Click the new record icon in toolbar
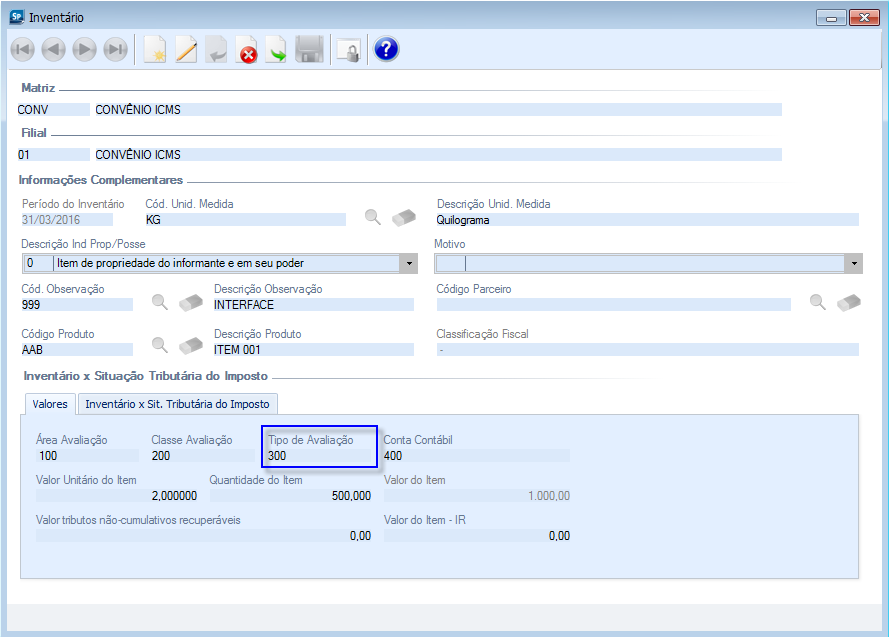Viewport: 889px width, 637px height. pos(154,50)
